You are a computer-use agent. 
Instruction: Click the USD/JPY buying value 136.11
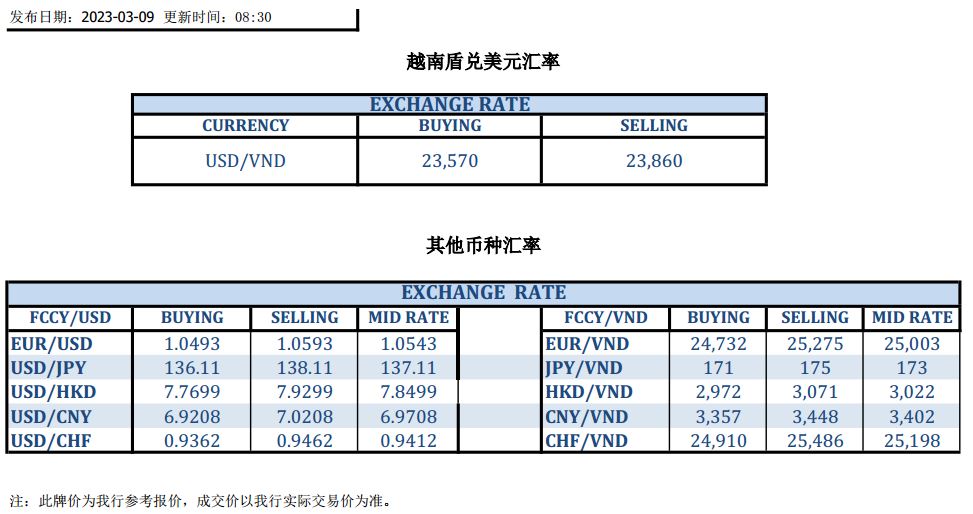coord(192,368)
